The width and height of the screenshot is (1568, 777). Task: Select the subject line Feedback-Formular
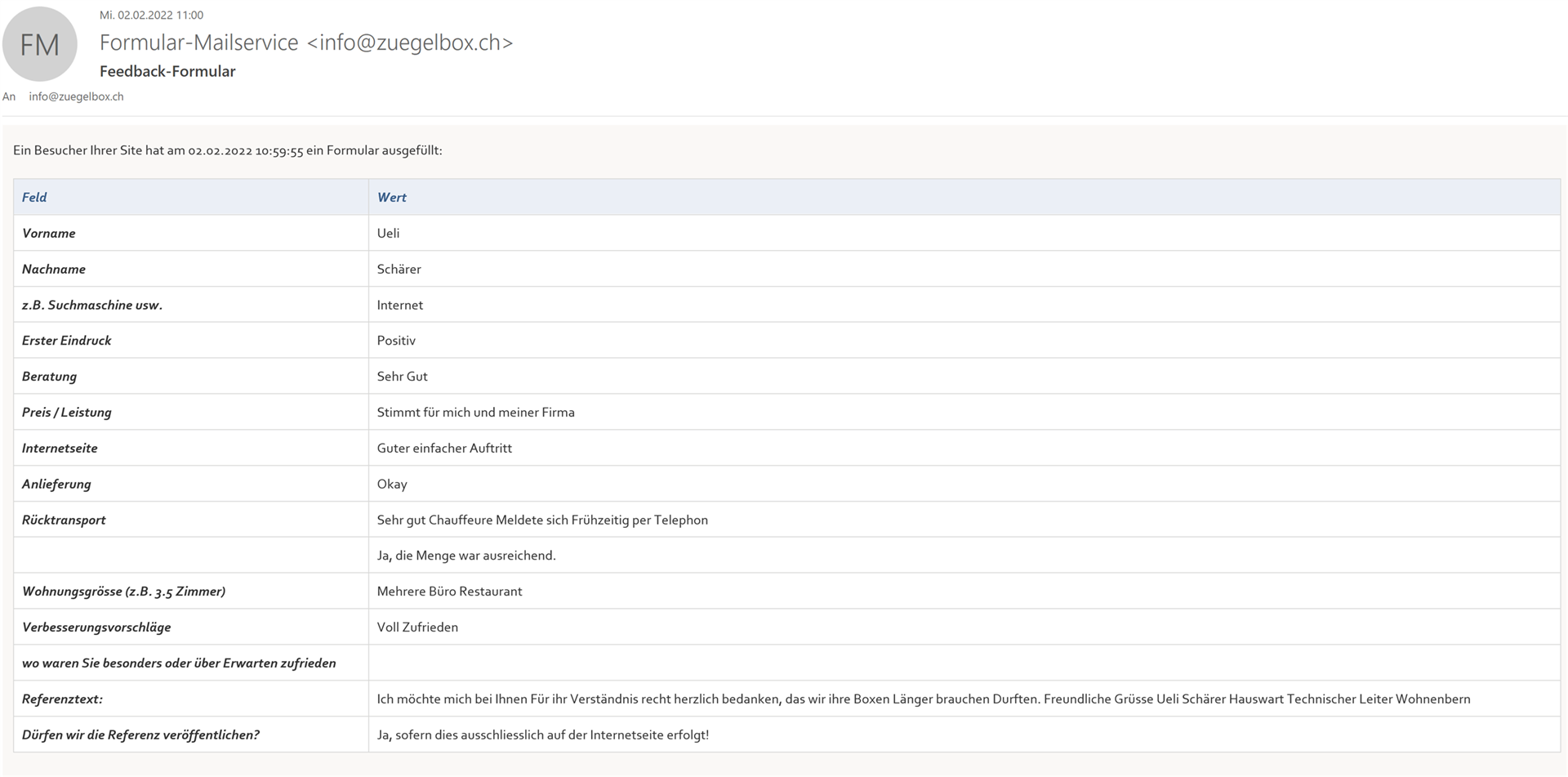click(167, 71)
